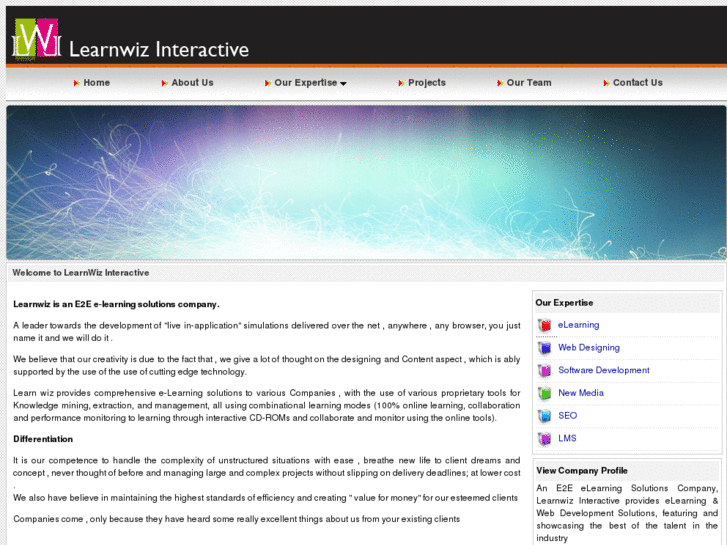This screenshot has height=545, width=727.
Task: Open the Our Team page
Action: (x=529, y=83)
